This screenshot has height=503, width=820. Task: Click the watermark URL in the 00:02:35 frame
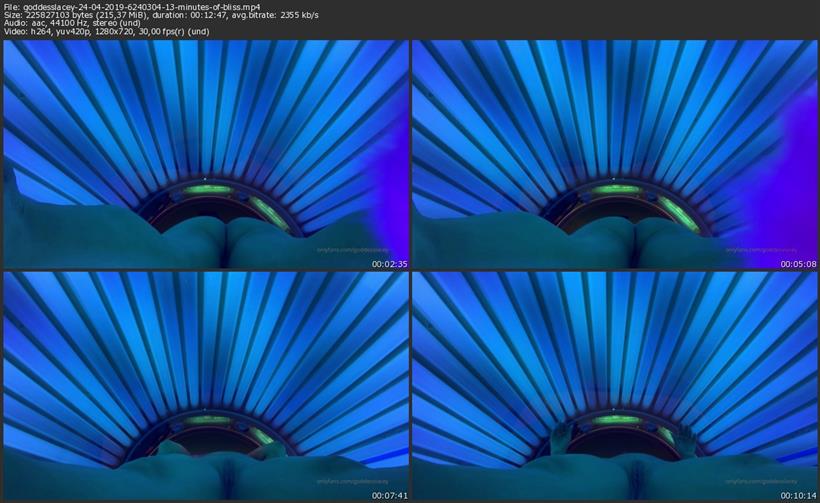coord(347,251)
